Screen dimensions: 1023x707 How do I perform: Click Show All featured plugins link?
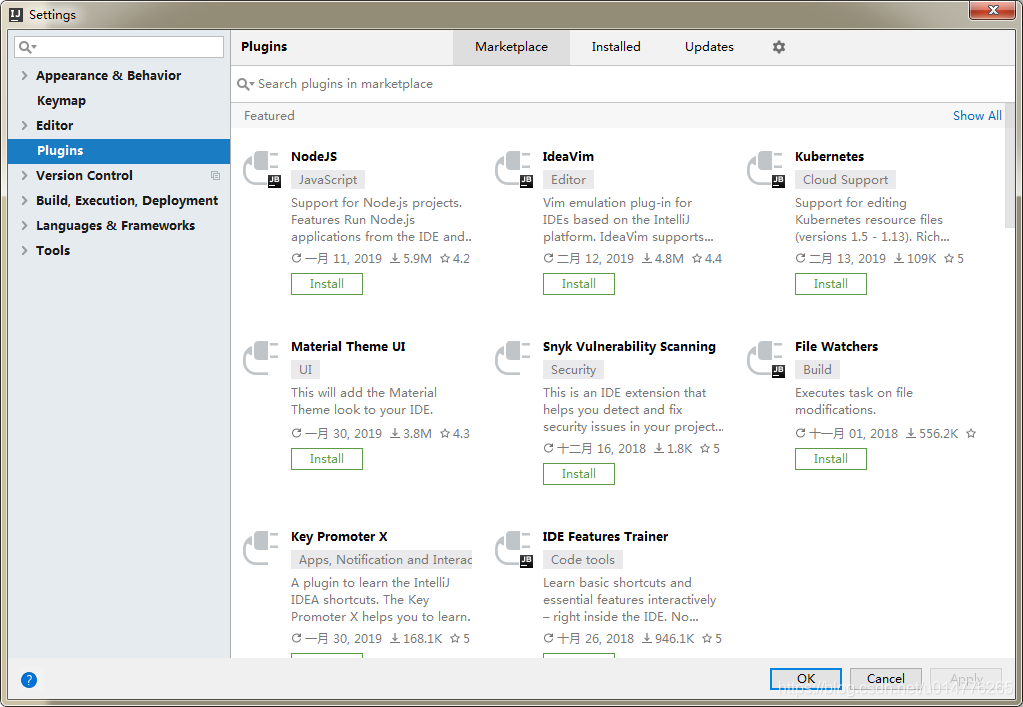point(977,115)
